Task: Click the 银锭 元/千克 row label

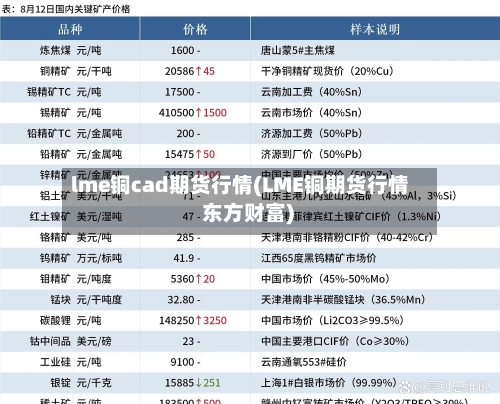Action: point(81,383)
